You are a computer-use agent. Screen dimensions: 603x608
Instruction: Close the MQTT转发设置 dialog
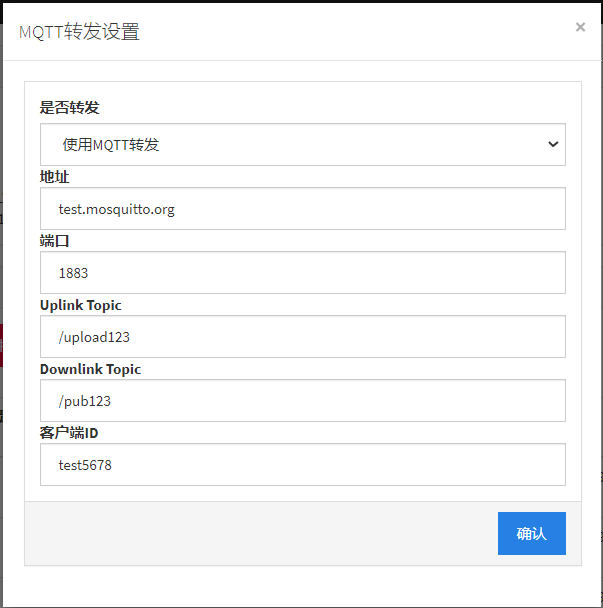580,27
